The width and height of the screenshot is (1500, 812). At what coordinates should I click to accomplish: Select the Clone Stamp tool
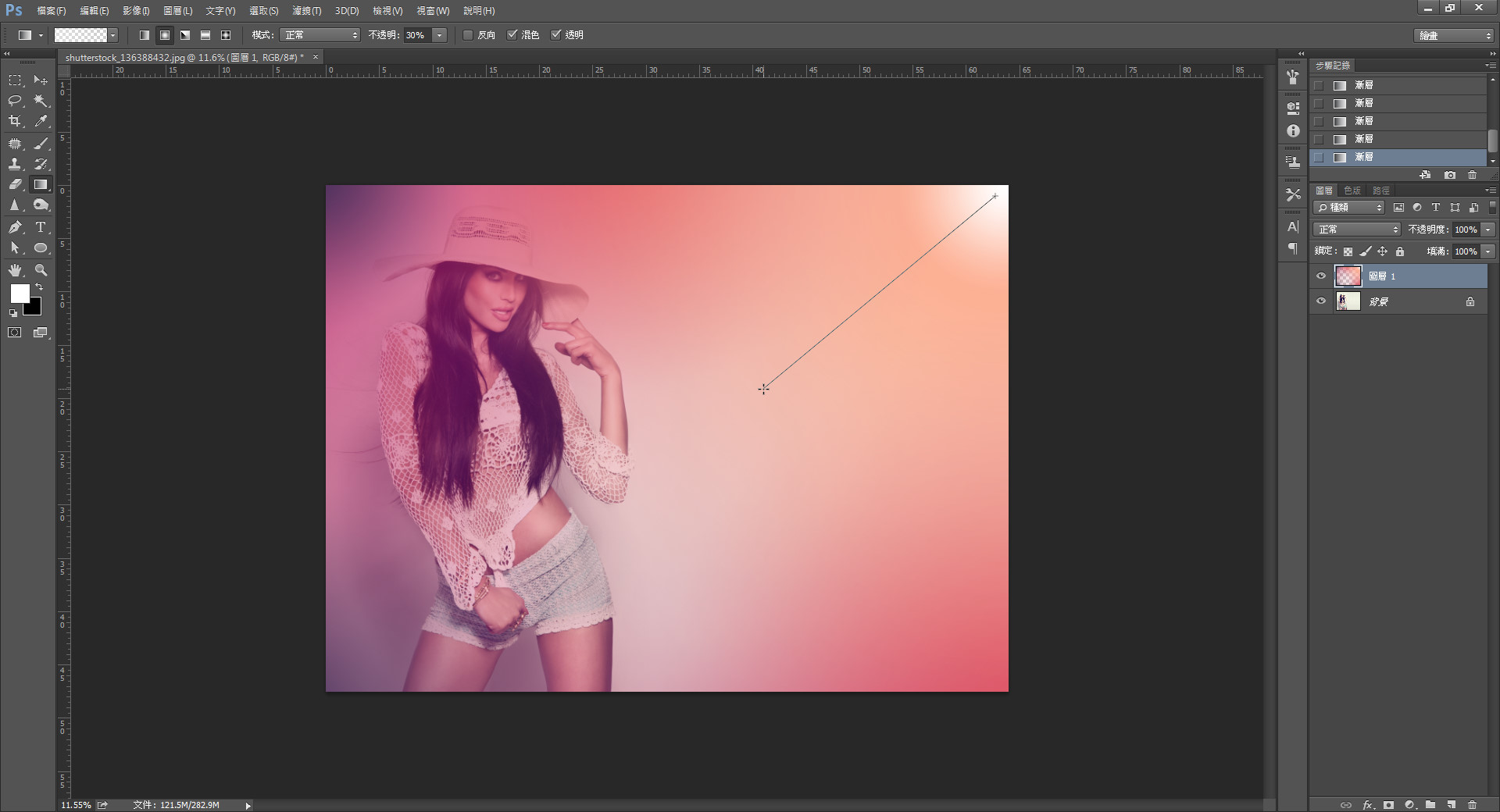click(15, 164)
